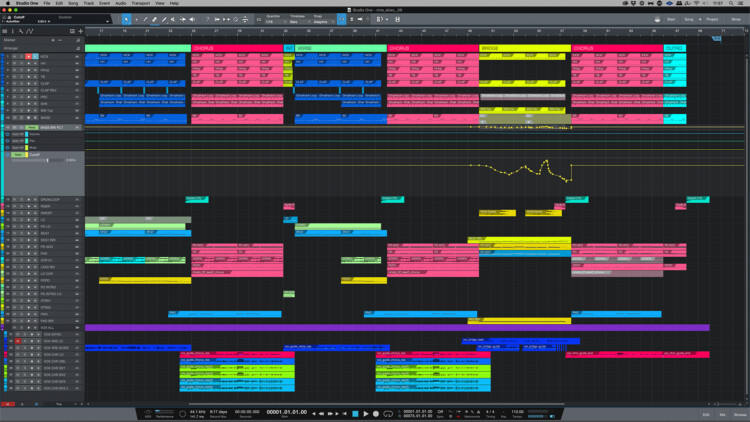Click the Show button at top right

(x=736, y=20)
